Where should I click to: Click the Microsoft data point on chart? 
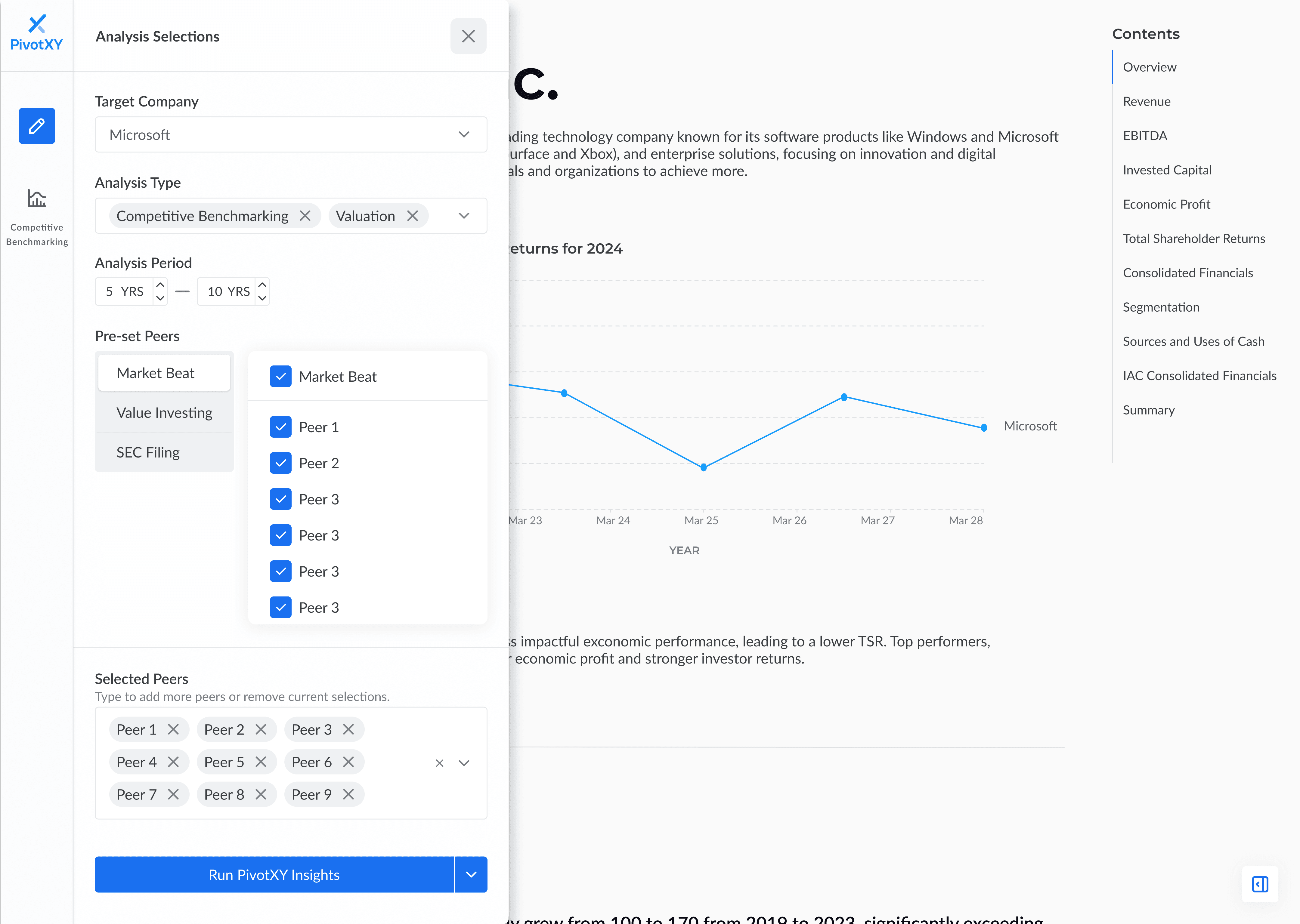click(983, 427)
